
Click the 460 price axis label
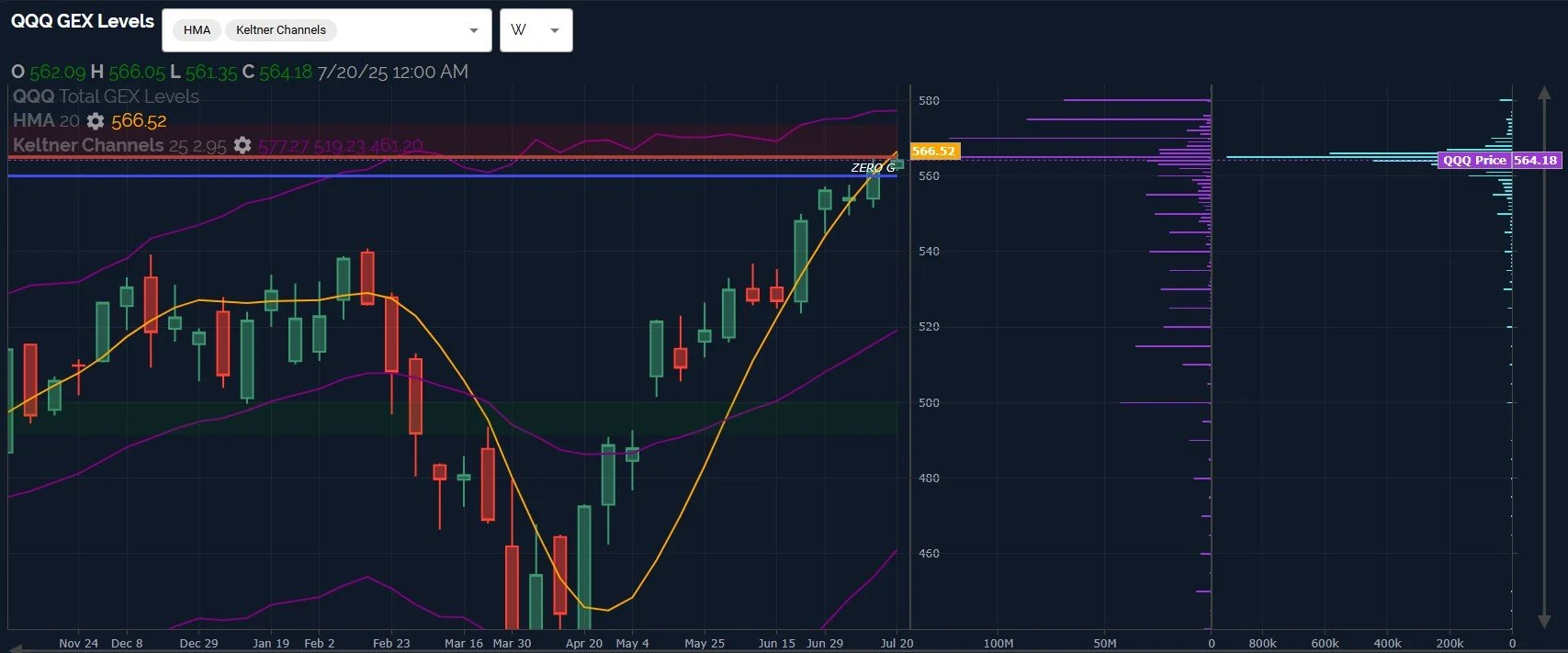(x=929, y=553)
